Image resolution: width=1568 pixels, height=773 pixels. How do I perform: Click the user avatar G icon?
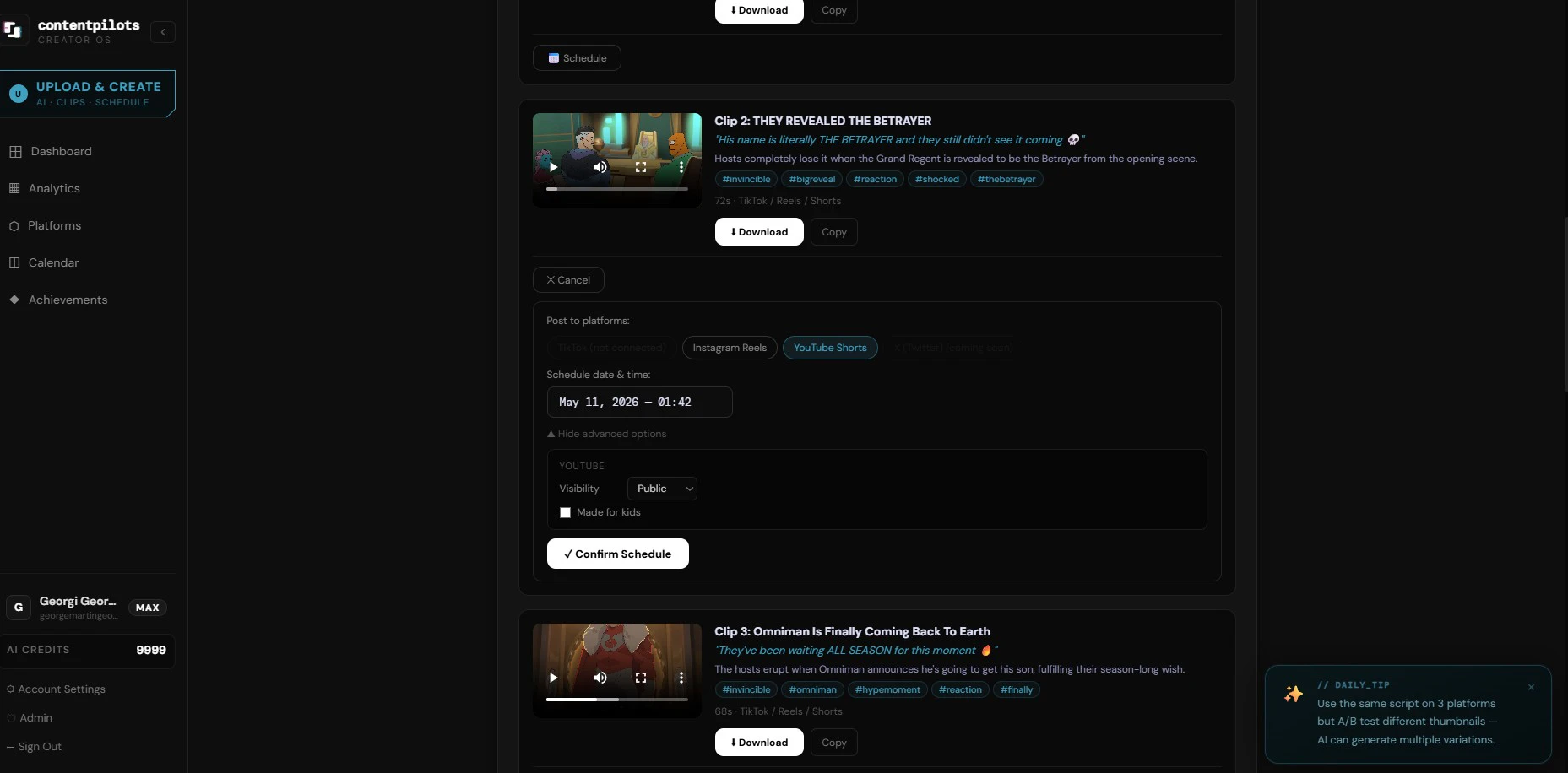pyautogui.click(x=19, y=607)
